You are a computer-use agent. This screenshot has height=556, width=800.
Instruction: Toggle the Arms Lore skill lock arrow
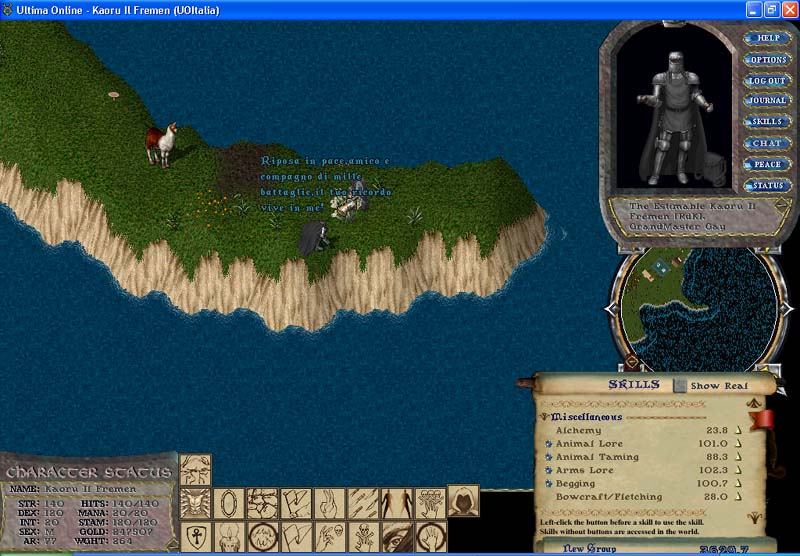pos(738,470)
